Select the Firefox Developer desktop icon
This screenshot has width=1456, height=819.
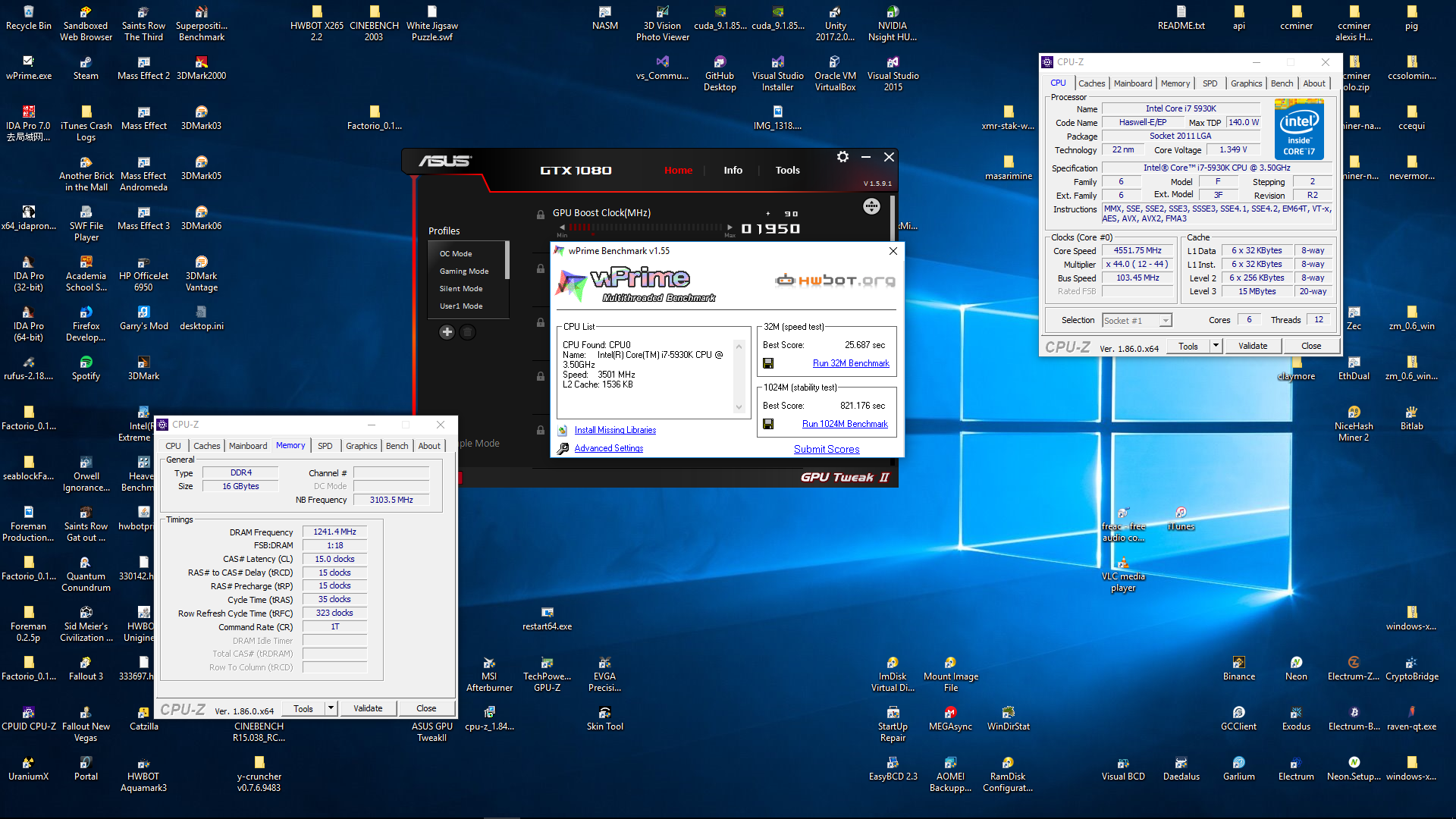pos(86,324)
